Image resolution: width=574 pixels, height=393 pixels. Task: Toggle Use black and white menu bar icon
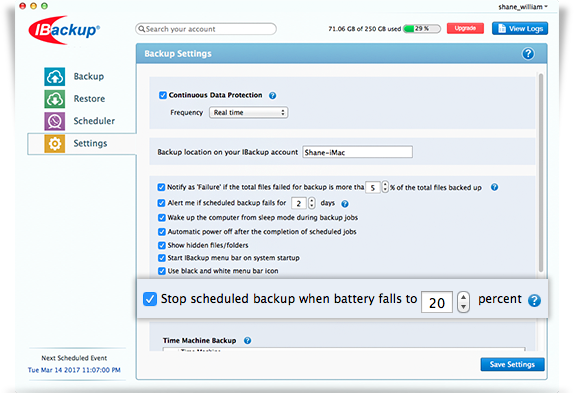pos(161,271)
